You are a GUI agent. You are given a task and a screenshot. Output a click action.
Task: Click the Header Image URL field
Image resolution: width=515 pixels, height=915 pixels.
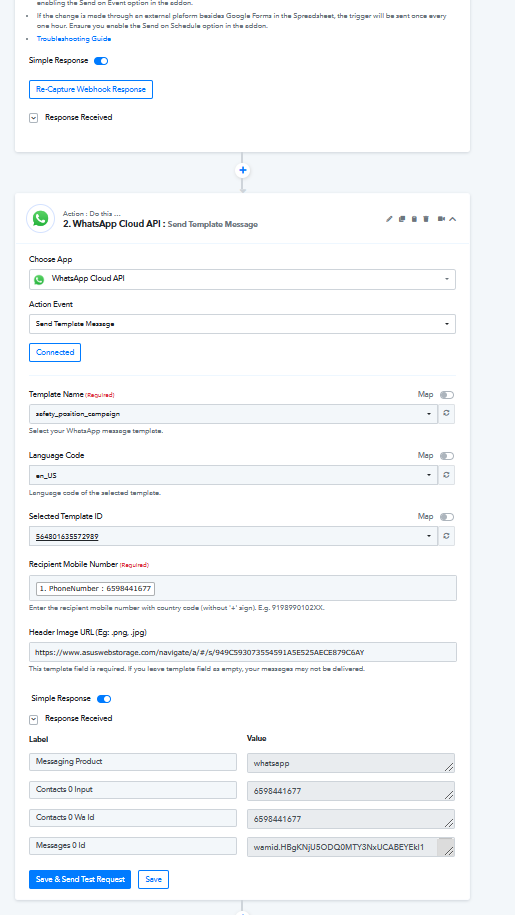pos(243,652)
